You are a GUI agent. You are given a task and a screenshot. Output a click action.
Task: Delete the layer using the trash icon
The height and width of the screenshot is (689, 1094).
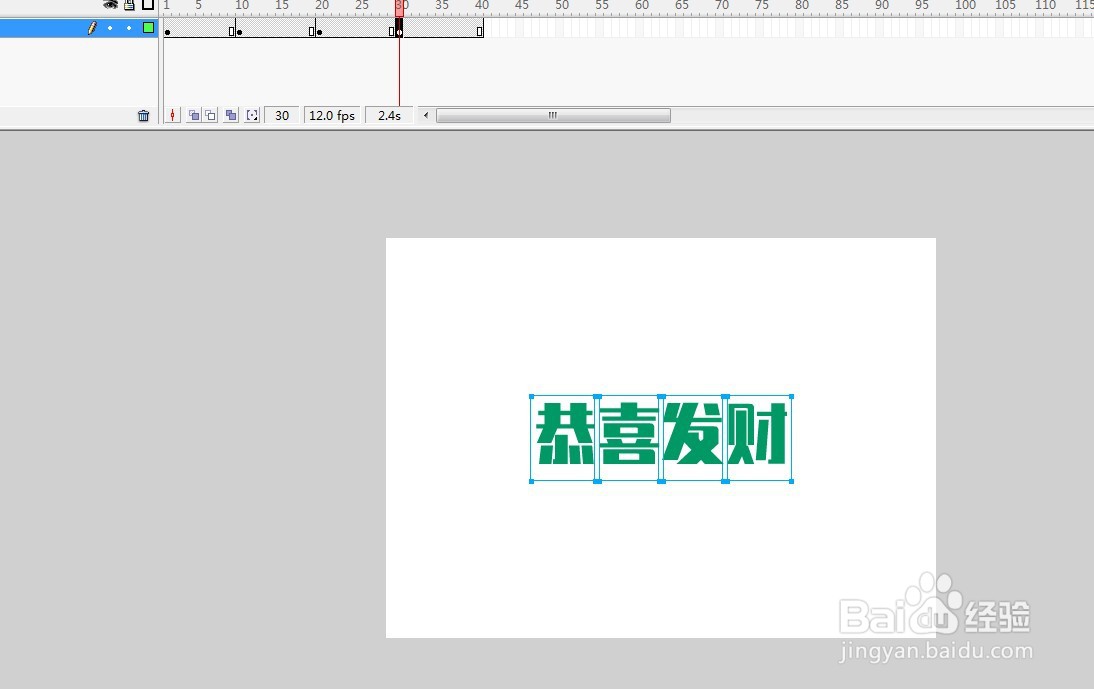(144, 115)
